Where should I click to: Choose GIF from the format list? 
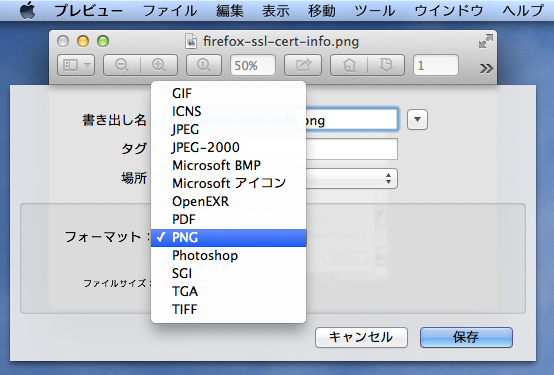pos(228,93)
